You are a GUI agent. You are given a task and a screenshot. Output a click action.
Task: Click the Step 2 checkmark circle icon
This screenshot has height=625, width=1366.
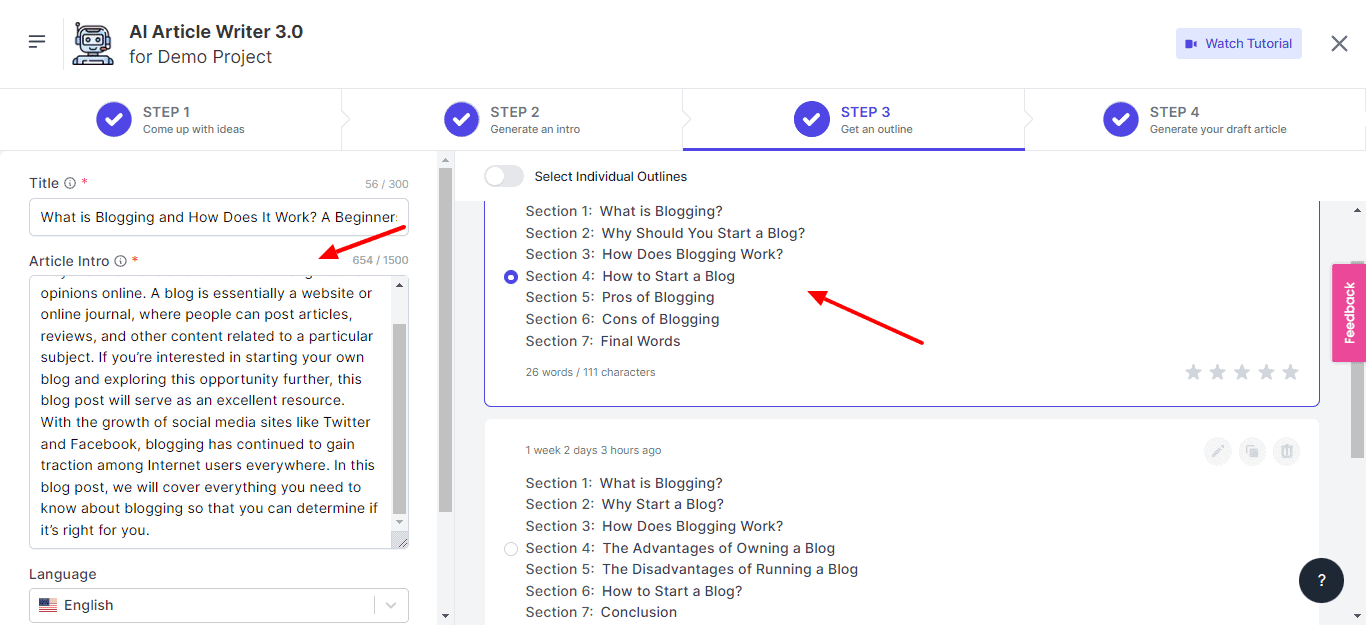coord(462,119)
